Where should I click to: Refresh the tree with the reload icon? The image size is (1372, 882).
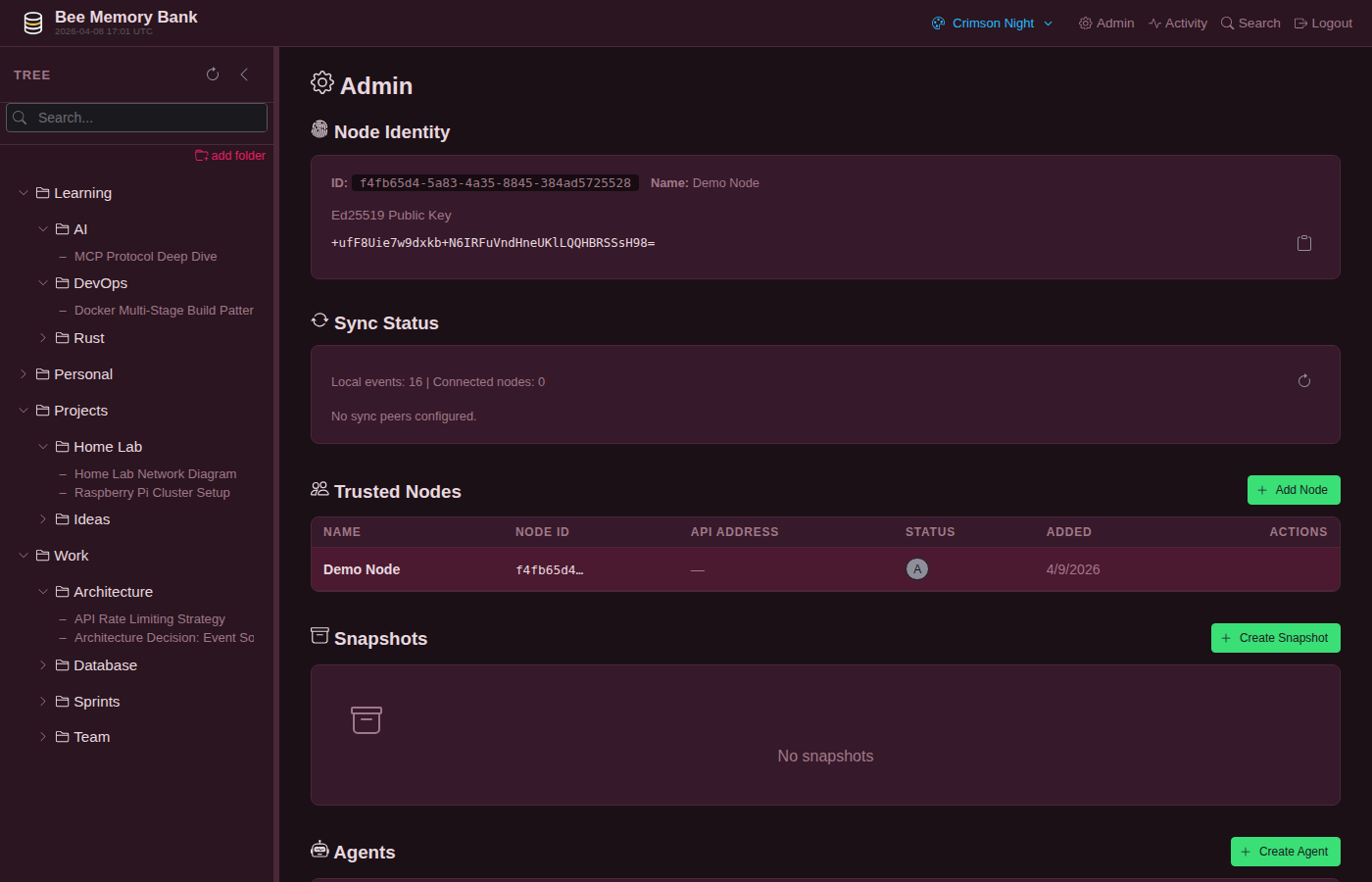tap(213, 74)
